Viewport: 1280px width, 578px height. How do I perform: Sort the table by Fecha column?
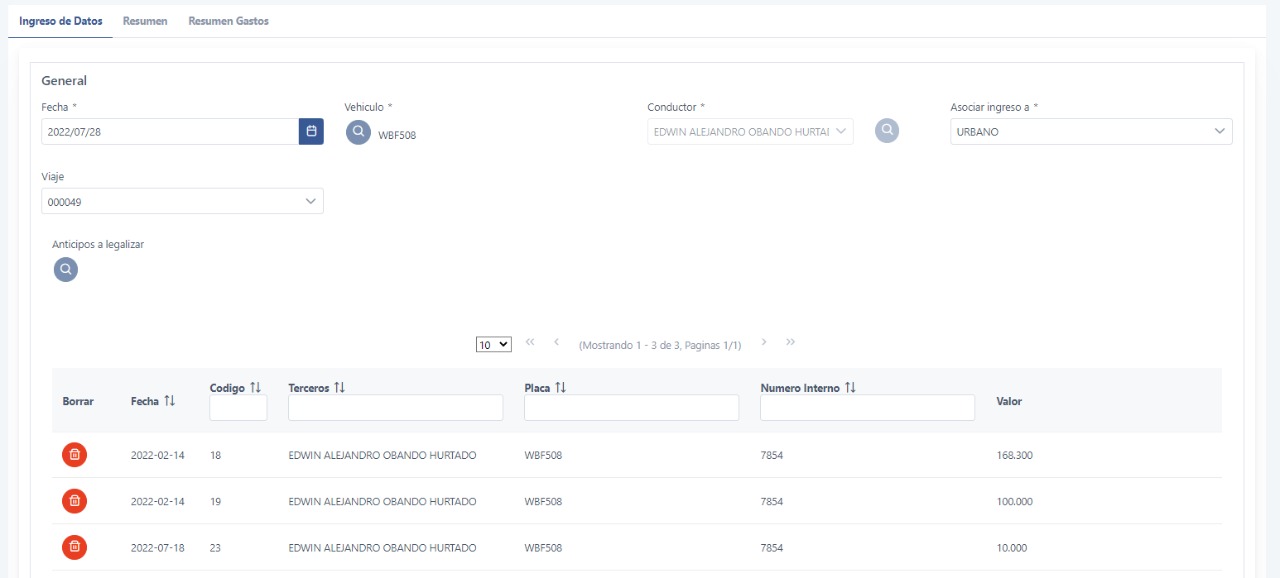tap(169, 401)
